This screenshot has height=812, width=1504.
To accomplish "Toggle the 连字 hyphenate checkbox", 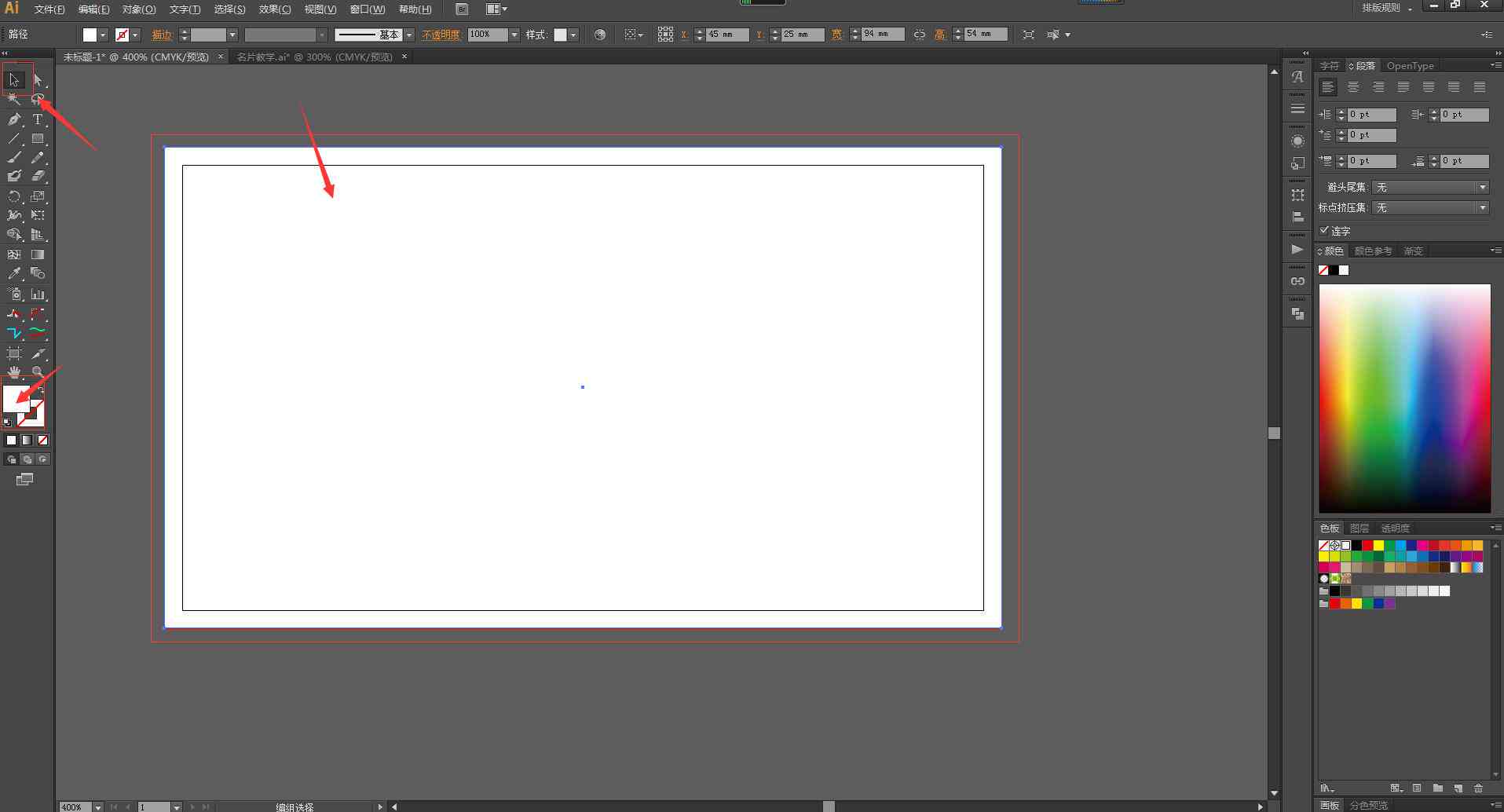I will click(x=1325, y=230).
